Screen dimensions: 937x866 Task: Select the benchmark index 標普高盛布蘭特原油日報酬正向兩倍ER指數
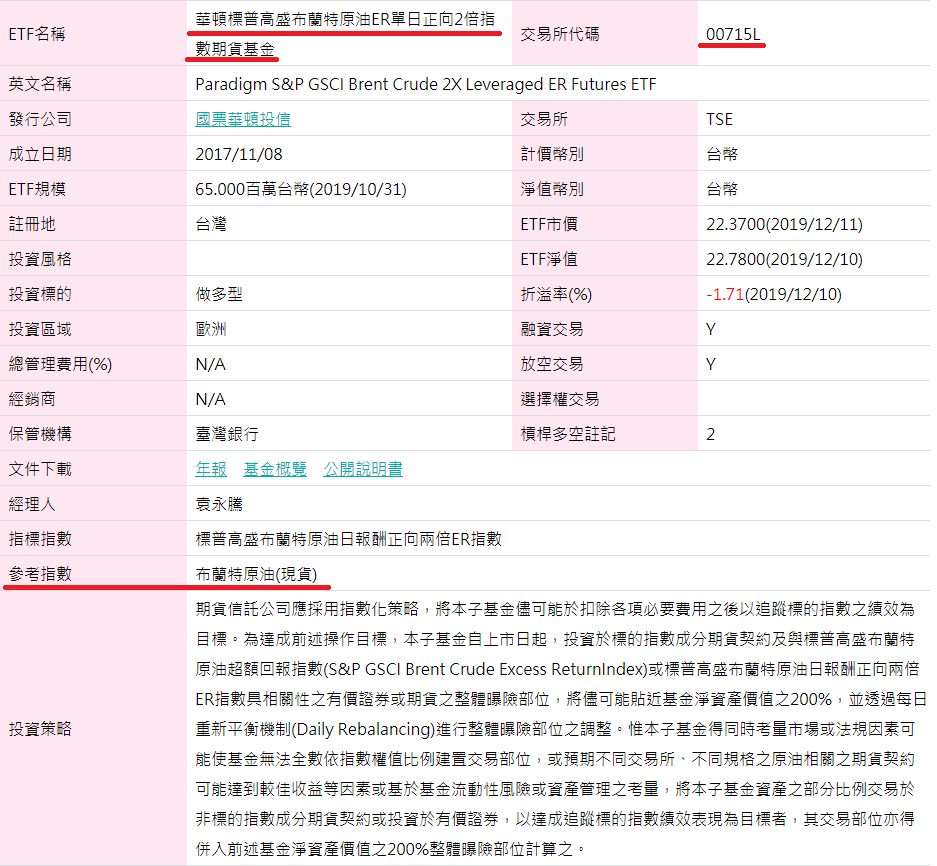tap(348, 539)
